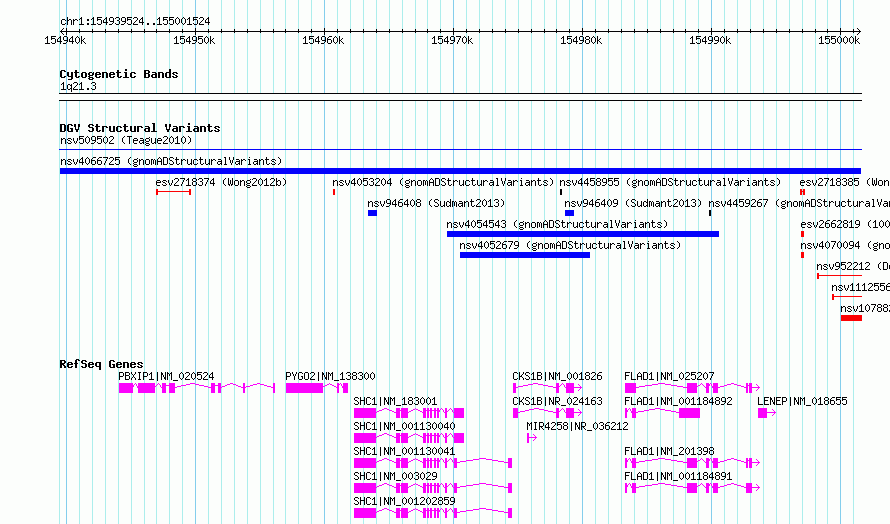Select the 154950k ruler tick label
Viewport: 890px width, 524px height.
(194, 40)
